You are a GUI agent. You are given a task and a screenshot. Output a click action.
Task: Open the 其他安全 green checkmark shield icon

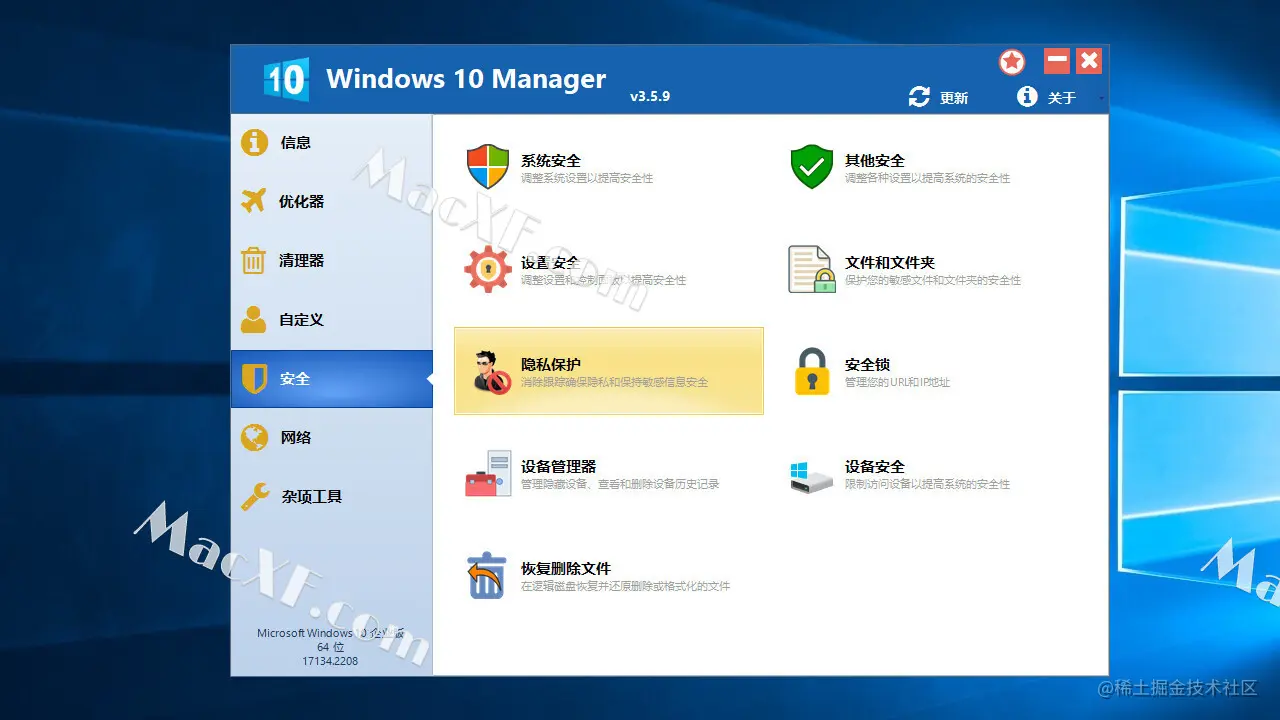coord(812,167)
